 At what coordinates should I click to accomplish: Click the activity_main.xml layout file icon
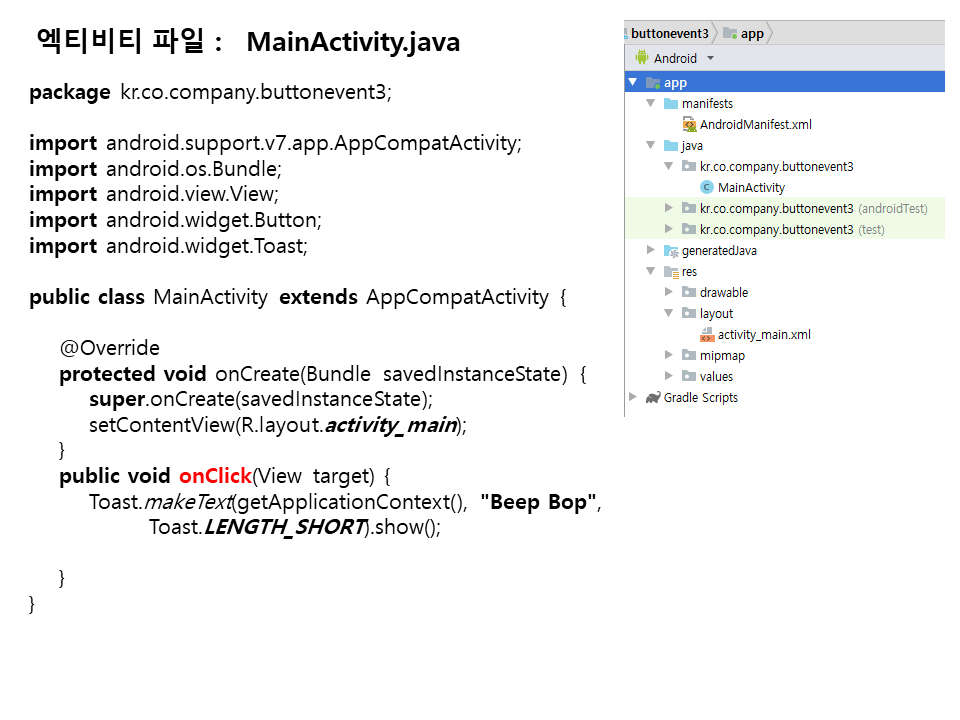click(707, 335)
